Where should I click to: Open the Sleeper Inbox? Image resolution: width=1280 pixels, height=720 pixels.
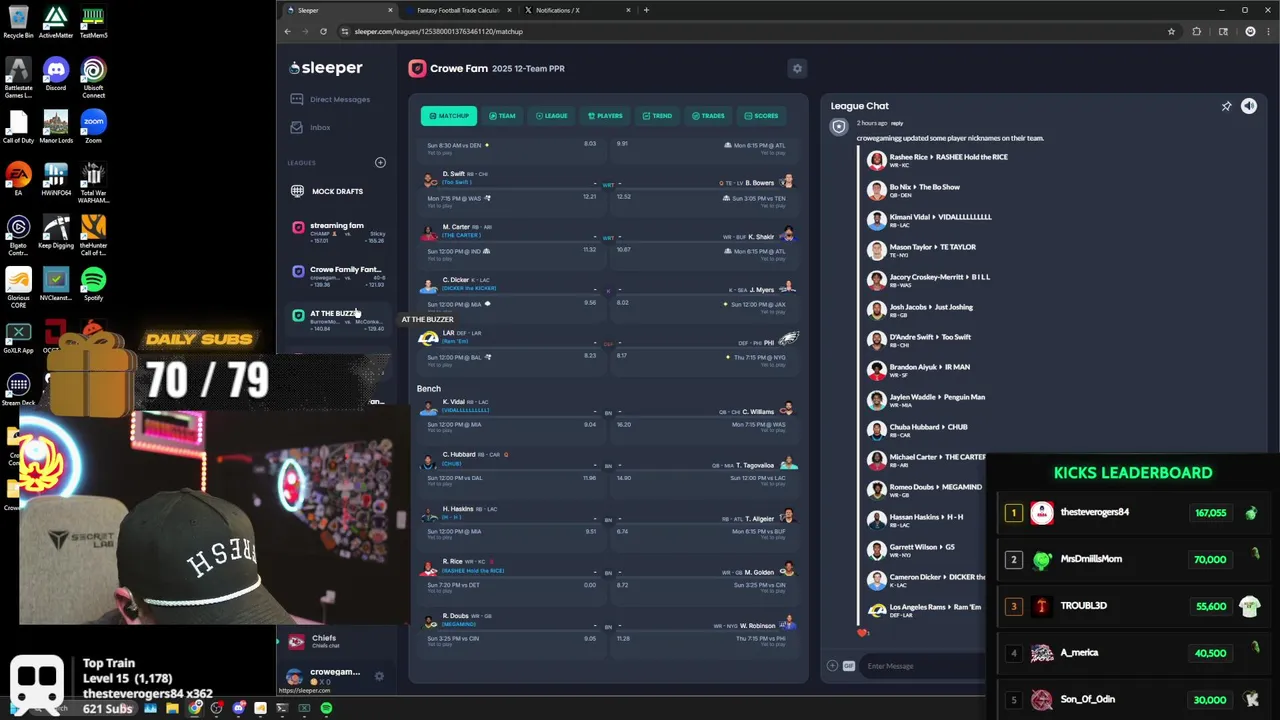tap(311, 127)
